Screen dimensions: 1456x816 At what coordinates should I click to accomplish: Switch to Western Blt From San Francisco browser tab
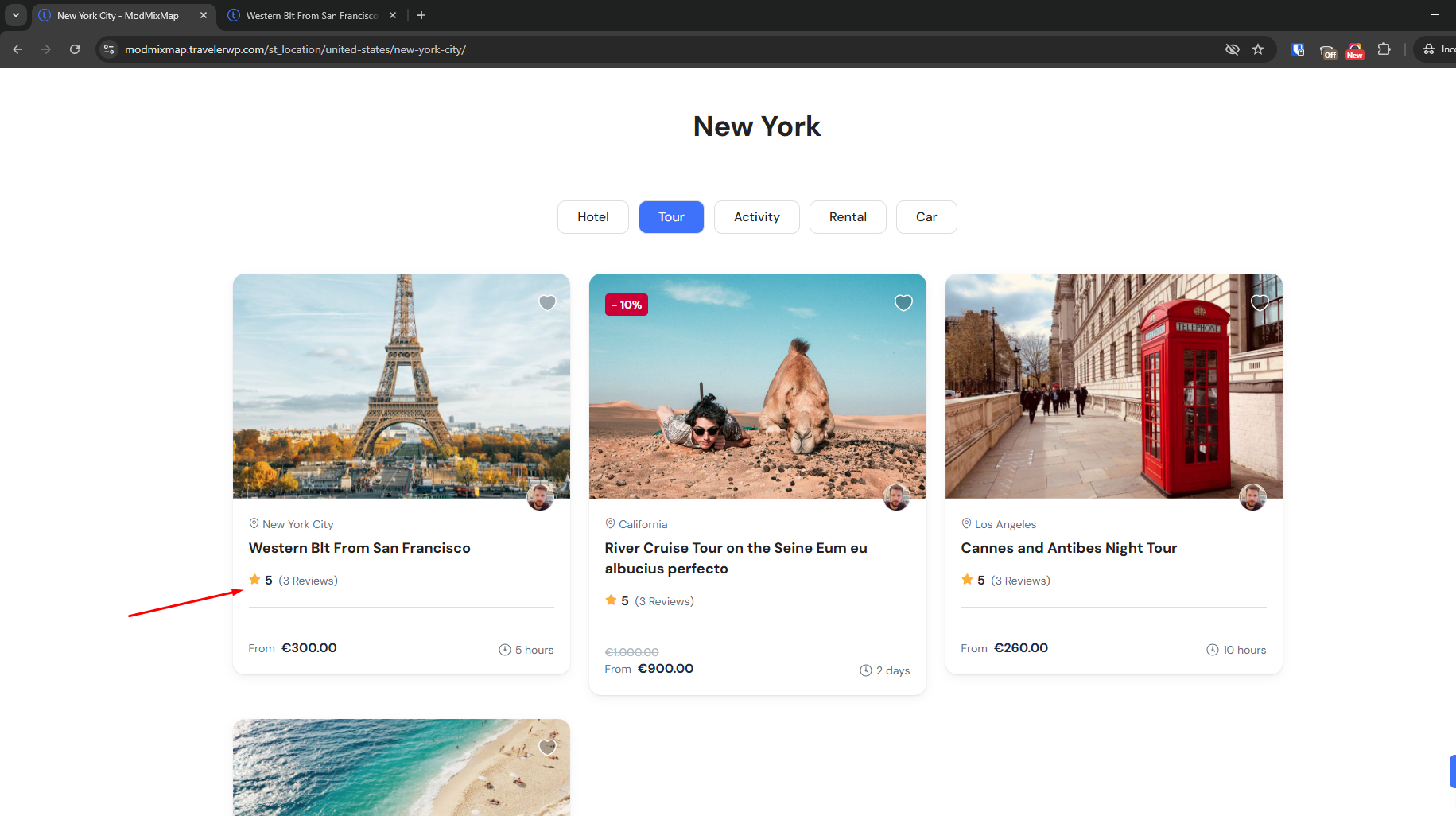pos(312,15)
